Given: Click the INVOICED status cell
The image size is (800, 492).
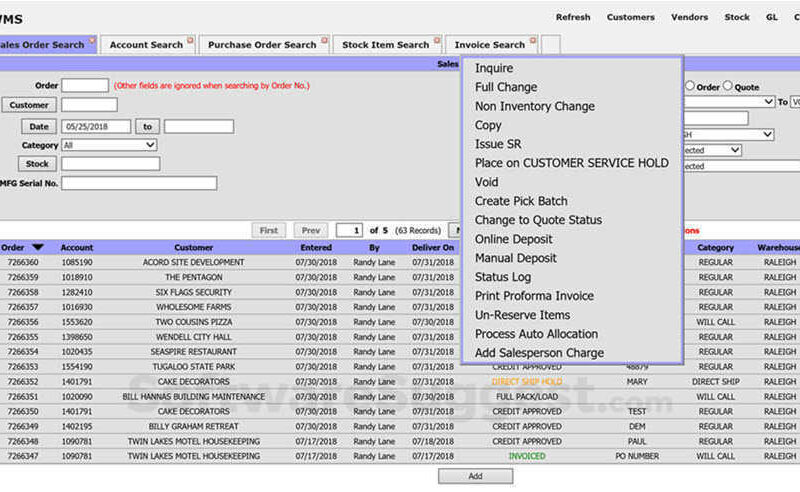Looking at the screenshot, I should [527, 456].
